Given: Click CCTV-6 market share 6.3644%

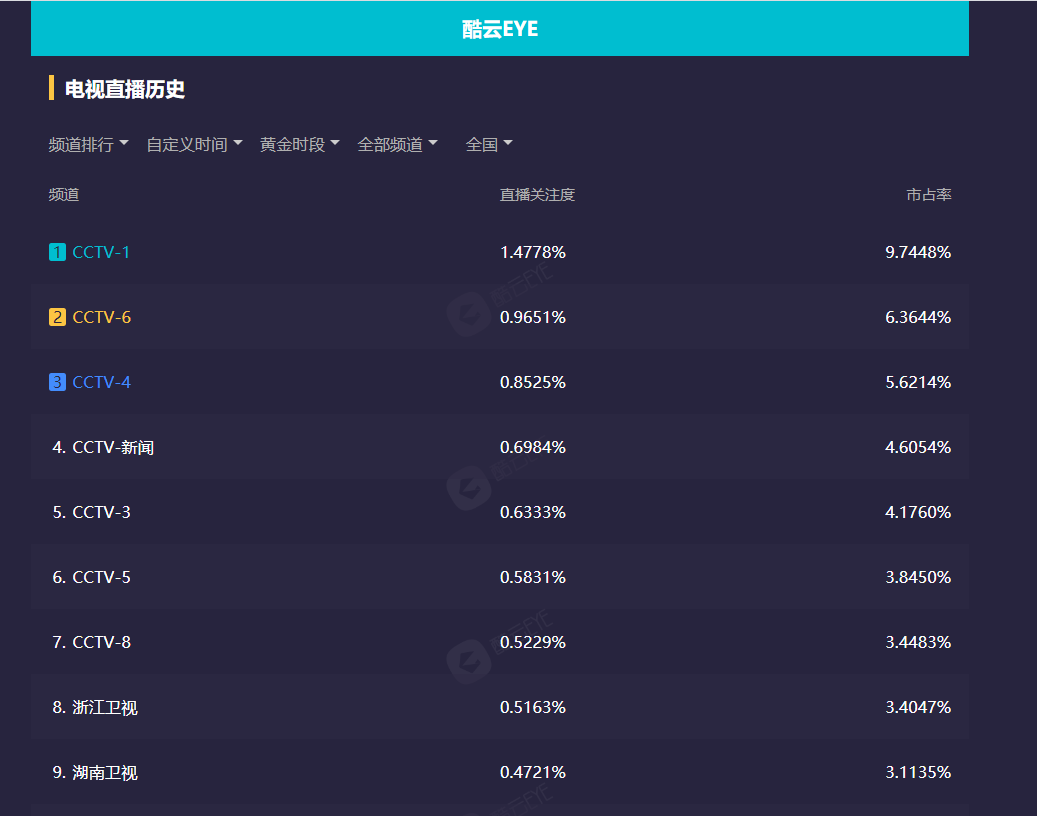Looking at the screenshot, I should click(x=918, y=317).
